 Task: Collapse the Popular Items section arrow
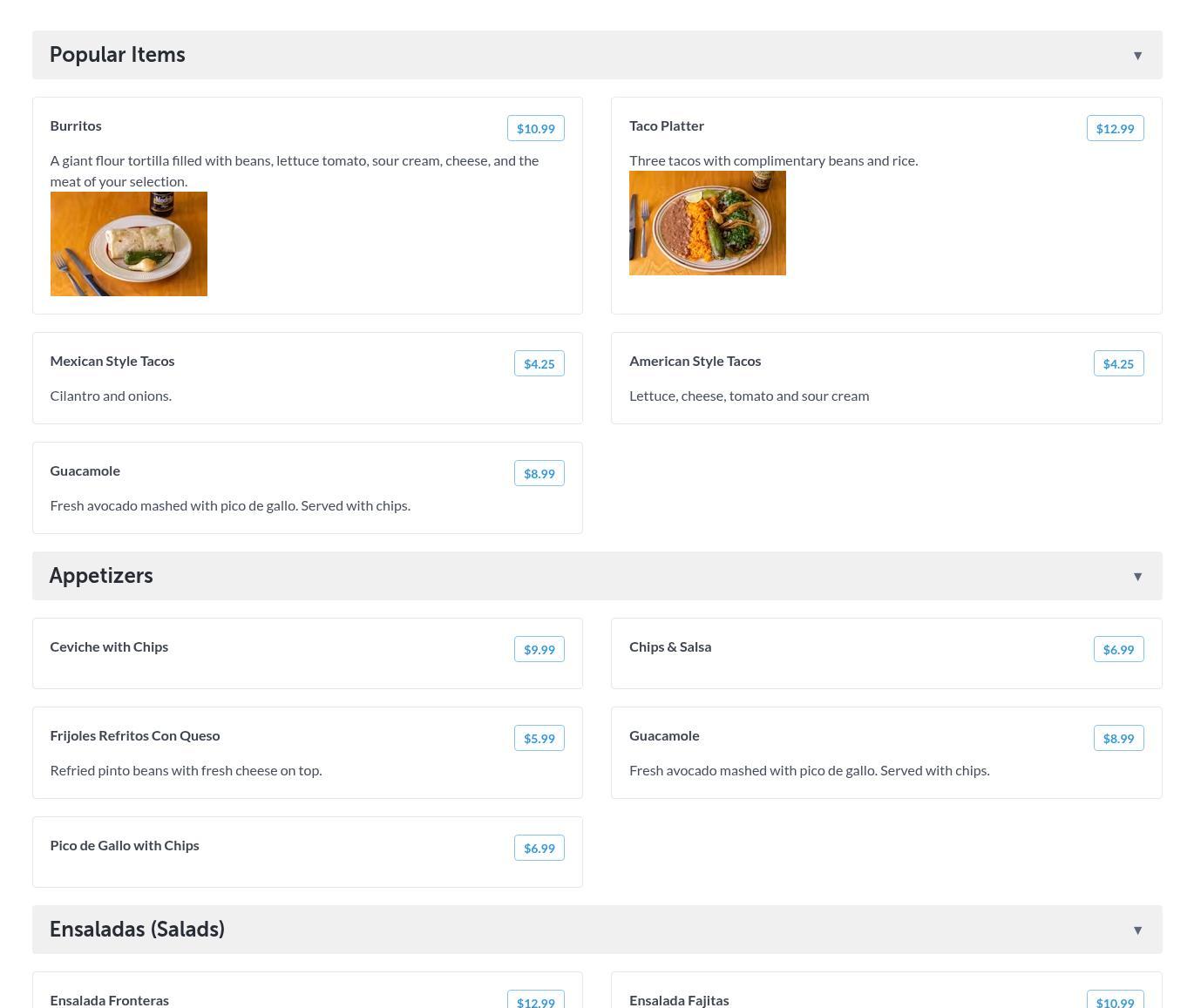click(x=1137, y=56)
